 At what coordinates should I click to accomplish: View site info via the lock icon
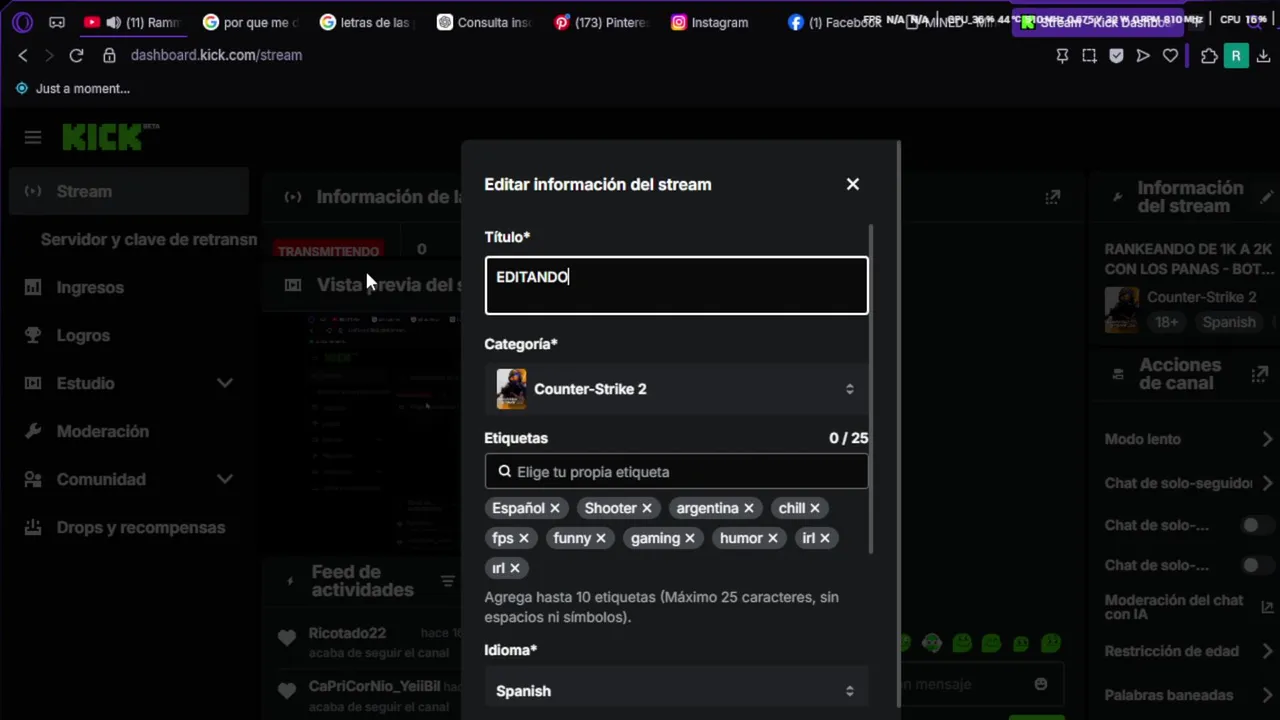110,56
